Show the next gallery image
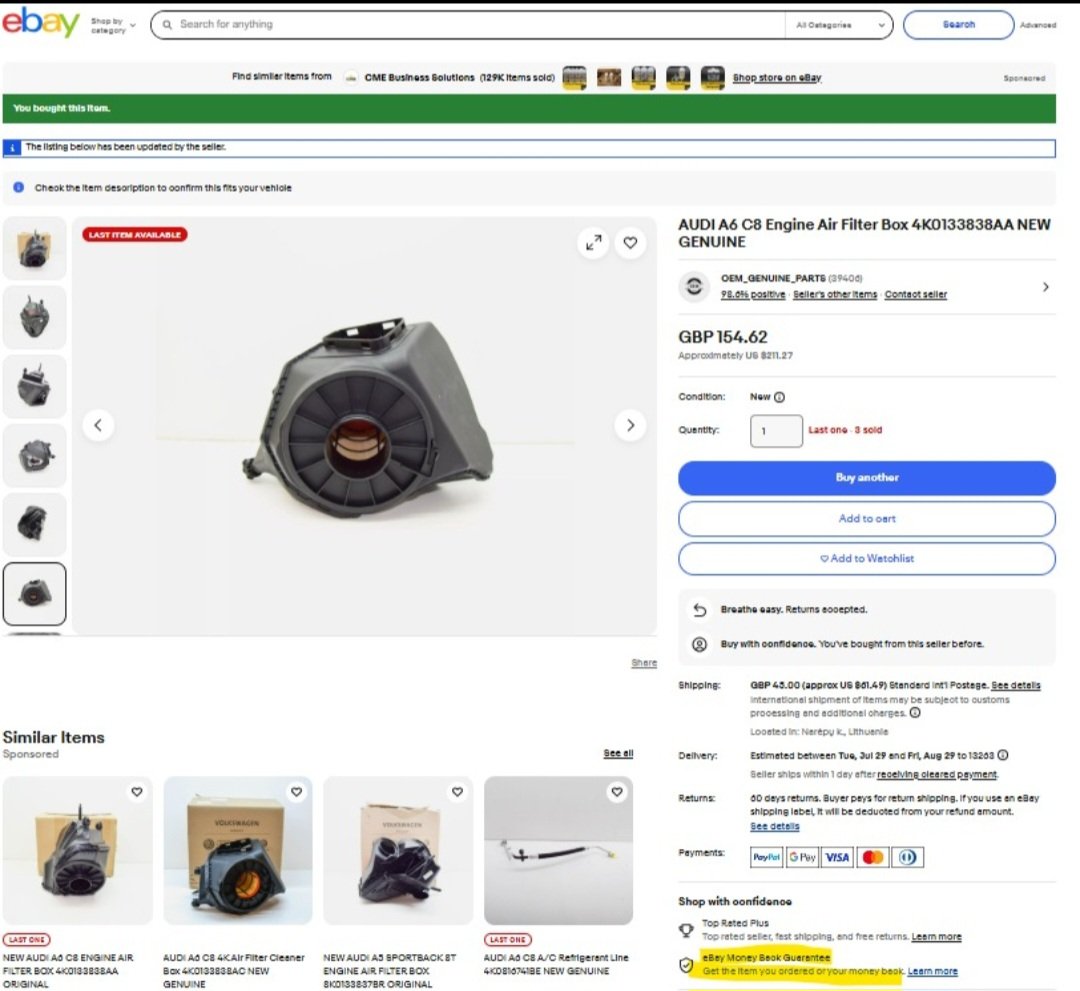 point(630,425)
